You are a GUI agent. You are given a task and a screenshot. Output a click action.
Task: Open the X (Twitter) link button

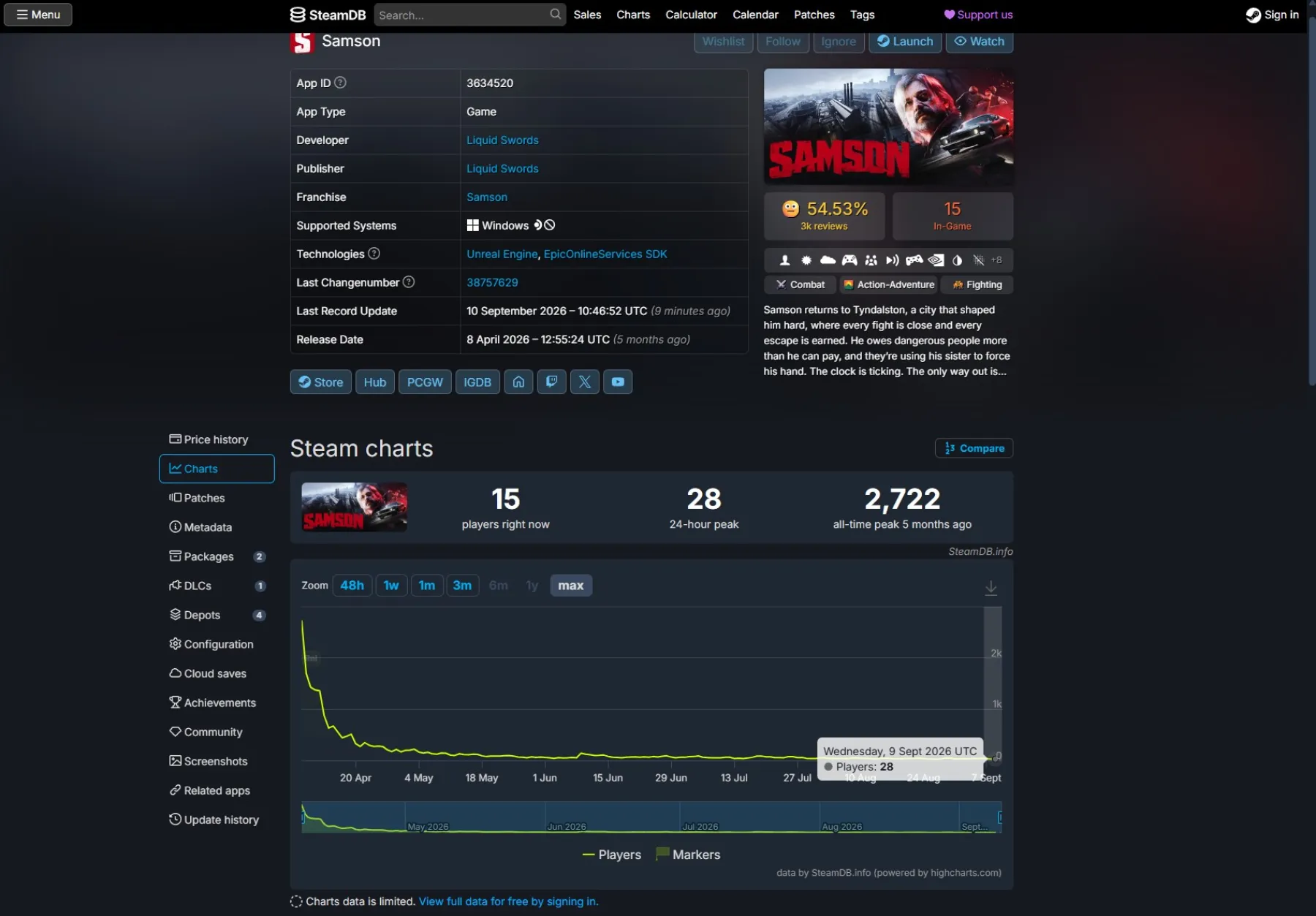584,382
